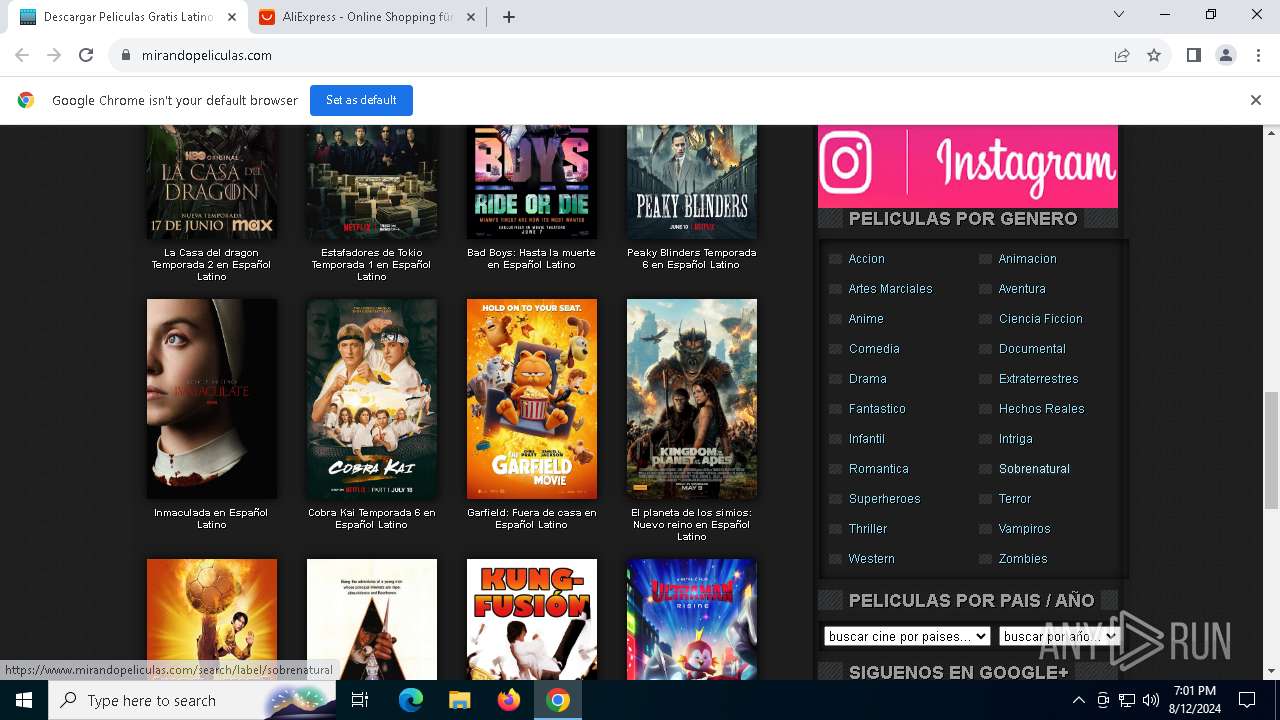1280x720 pixels.
Task: Go back to previous page
Action: (x=22, y=56)
